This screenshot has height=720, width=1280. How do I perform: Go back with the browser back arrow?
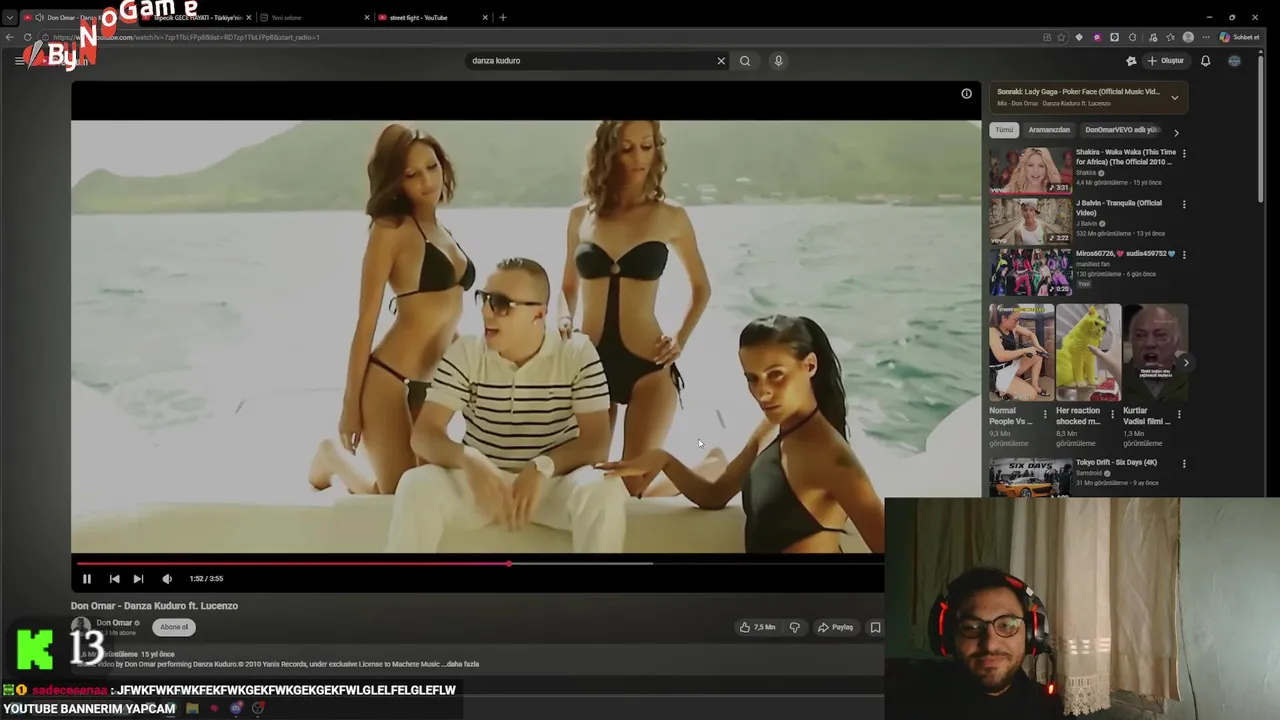click(10, 37)
